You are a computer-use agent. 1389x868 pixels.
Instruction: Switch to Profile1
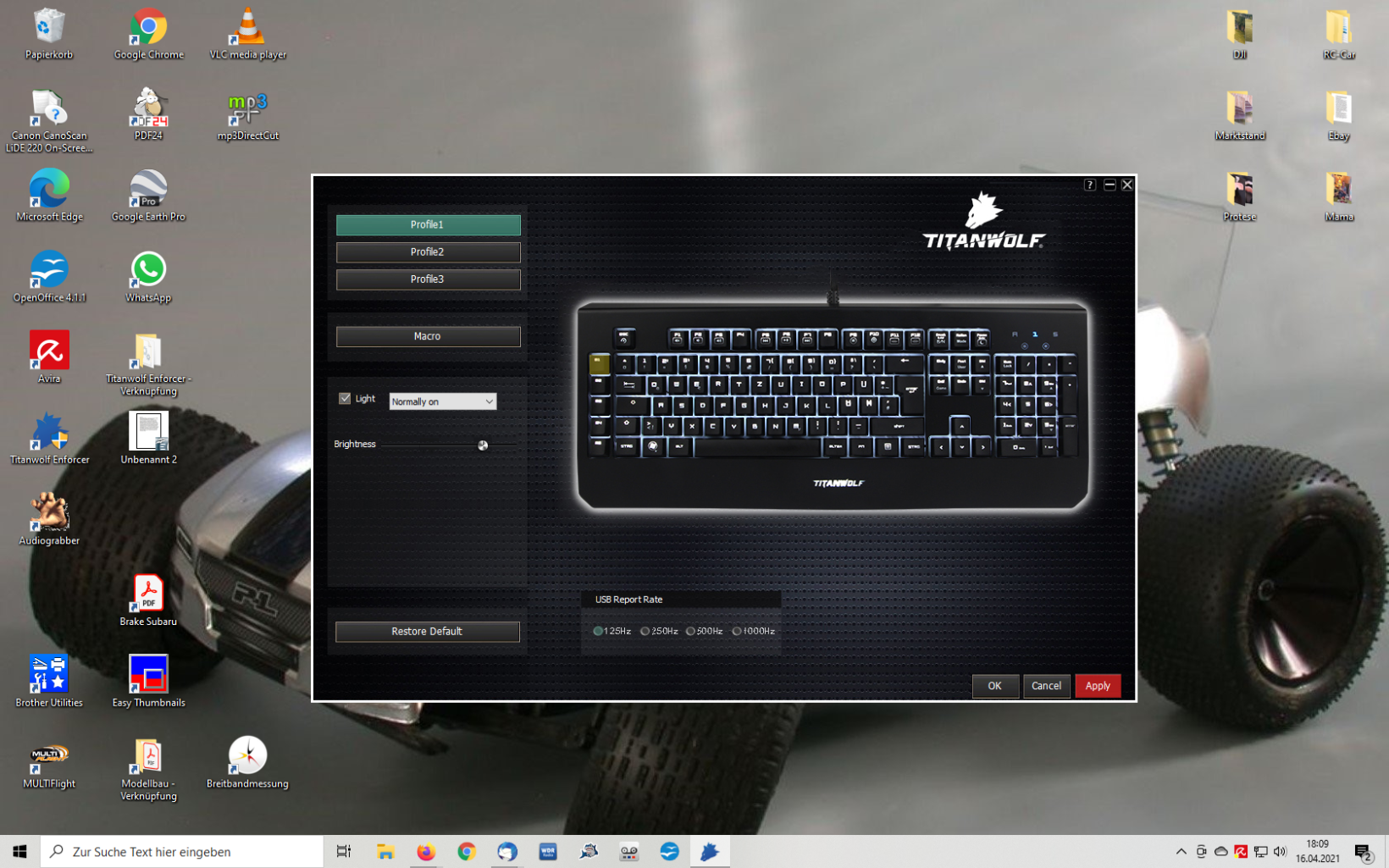(428, 224)
